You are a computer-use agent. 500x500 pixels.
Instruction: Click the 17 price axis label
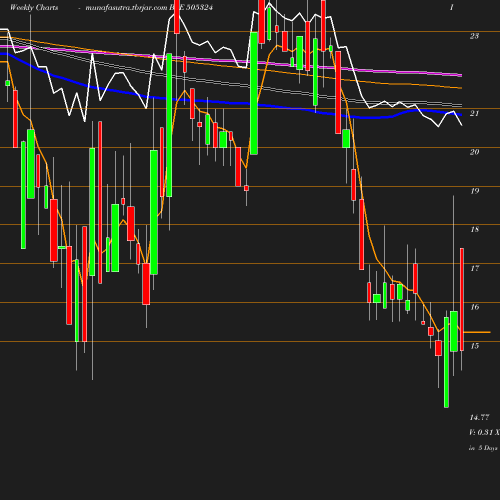click(x=475, y=268)
